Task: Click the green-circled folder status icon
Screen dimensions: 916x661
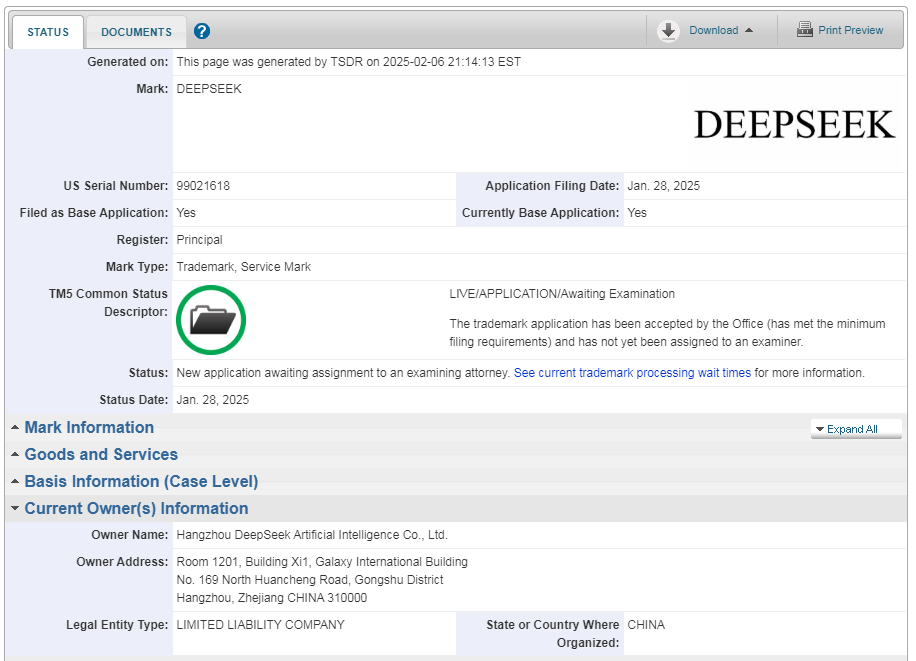Action: (x=211, y=320)
